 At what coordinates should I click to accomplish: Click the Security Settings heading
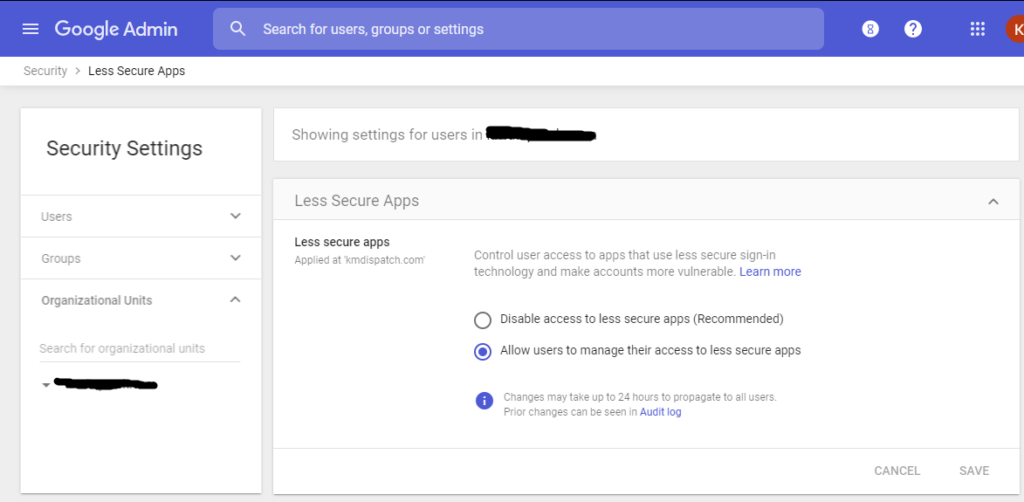point(124,148)
